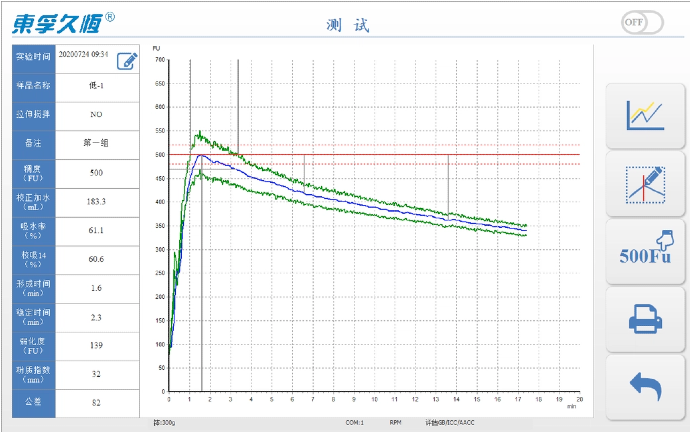Click the test date and time field
Image resolution: width=690 pixels, height=432 pixels.
pyautogui.click(x=84, y=55)
